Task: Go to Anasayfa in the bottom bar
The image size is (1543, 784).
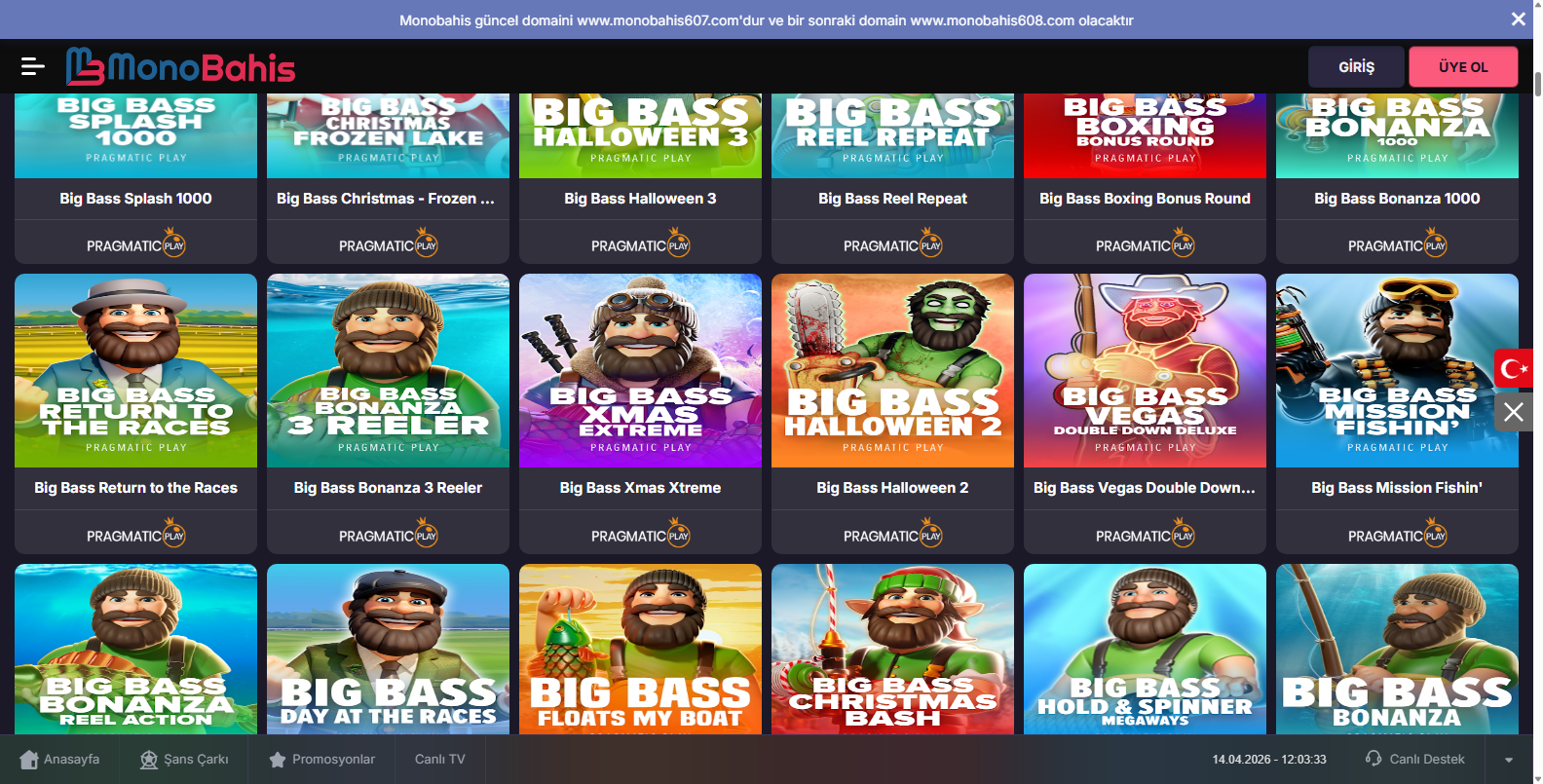Action: pyautogui.click(x=60, y=759)
